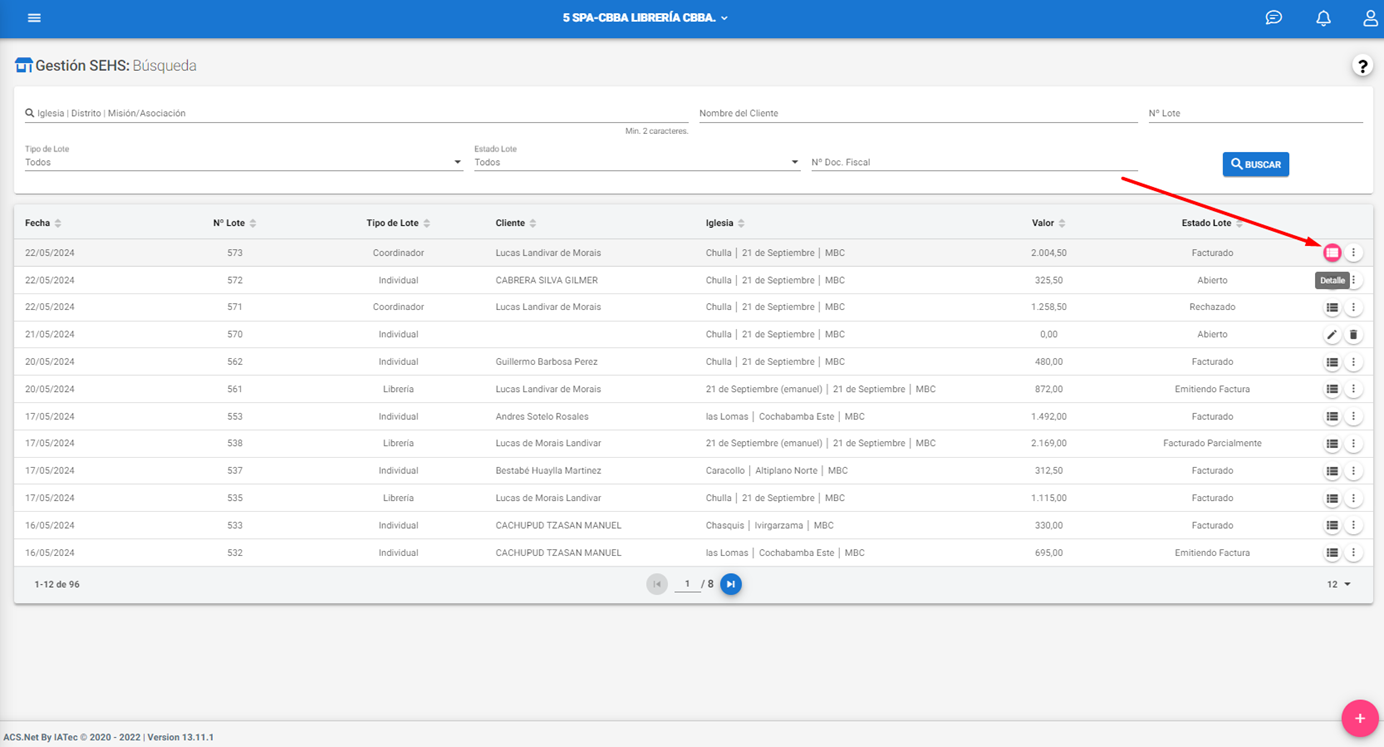Click the Rechazado status cell
The image size is (1384, 747).
click(1212, 307)
